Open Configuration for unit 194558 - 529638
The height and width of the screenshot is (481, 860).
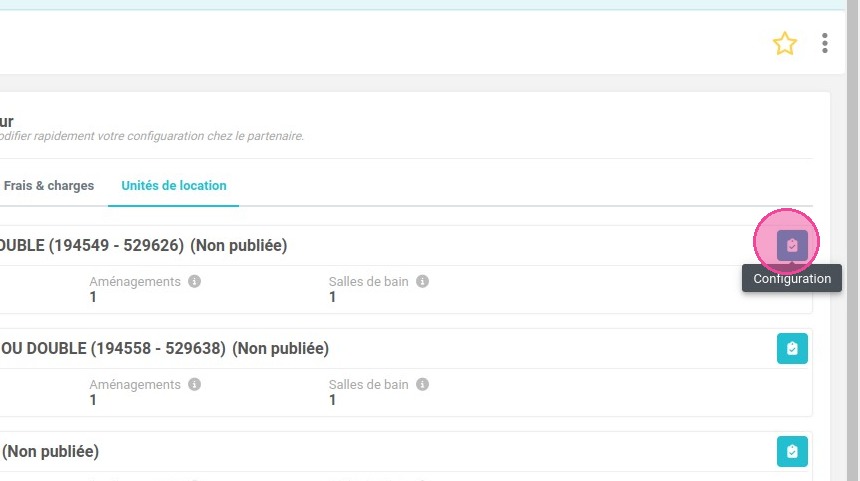tap(792, 348)
